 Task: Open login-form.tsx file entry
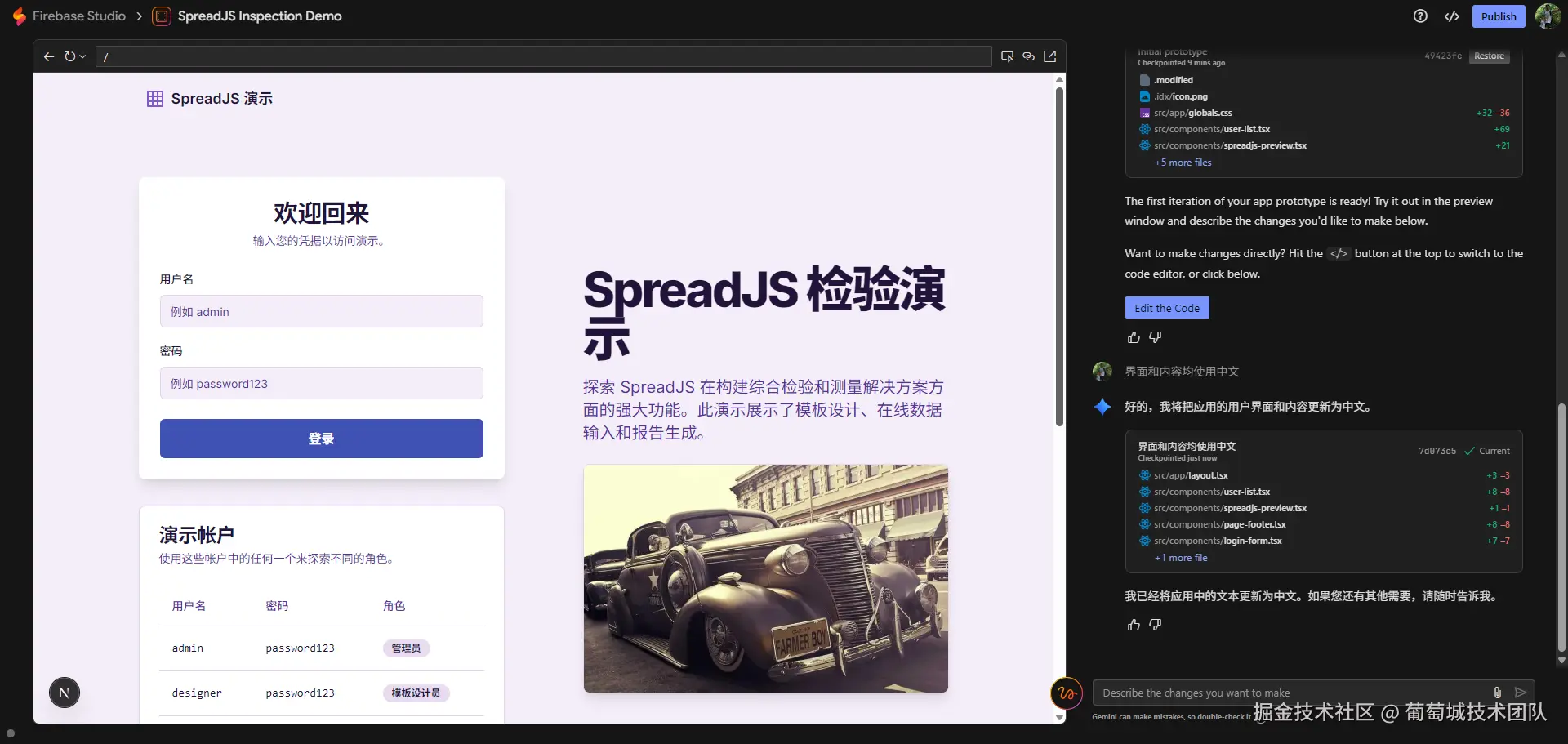(1218, 541)
